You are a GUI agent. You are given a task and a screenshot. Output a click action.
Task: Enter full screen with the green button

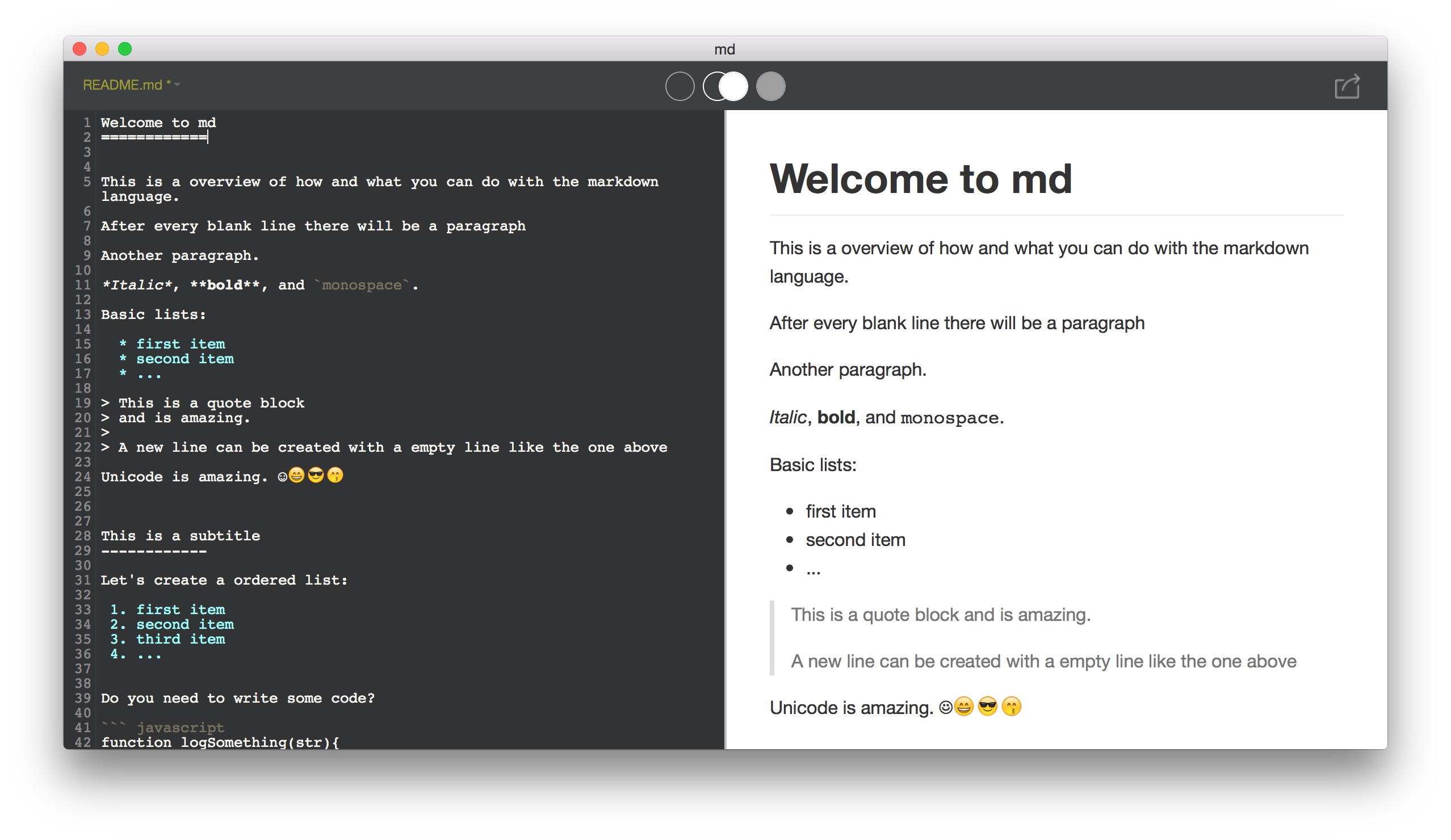pyautogui.click(x=125, y=49)
